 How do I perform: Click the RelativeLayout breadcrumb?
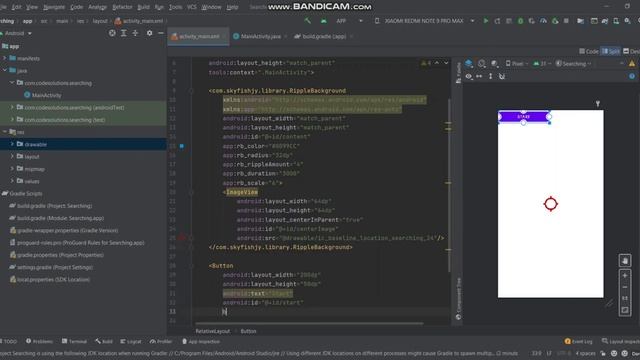click(x=213, y=331)
